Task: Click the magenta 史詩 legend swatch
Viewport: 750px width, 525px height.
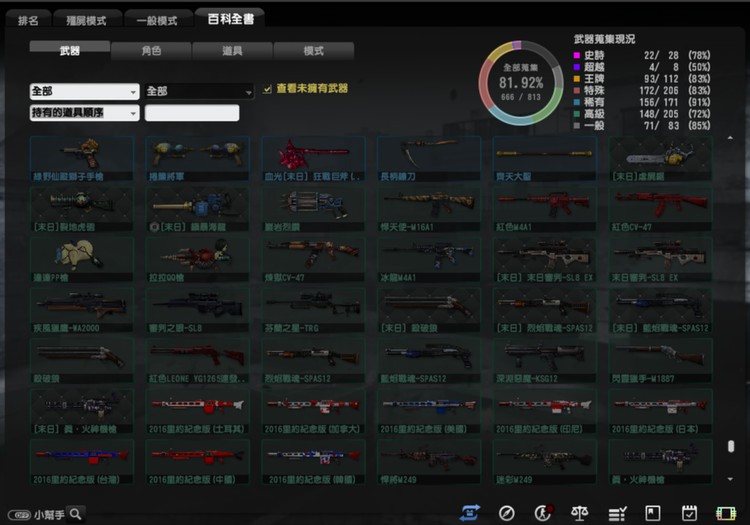Action: tap(577, 55)
